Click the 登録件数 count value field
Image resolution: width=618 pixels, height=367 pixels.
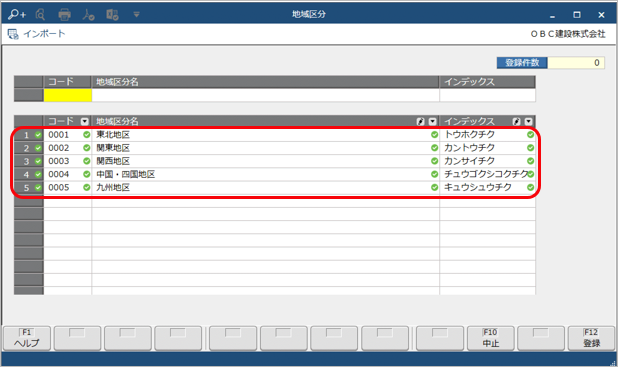click(x=576, y=63)
